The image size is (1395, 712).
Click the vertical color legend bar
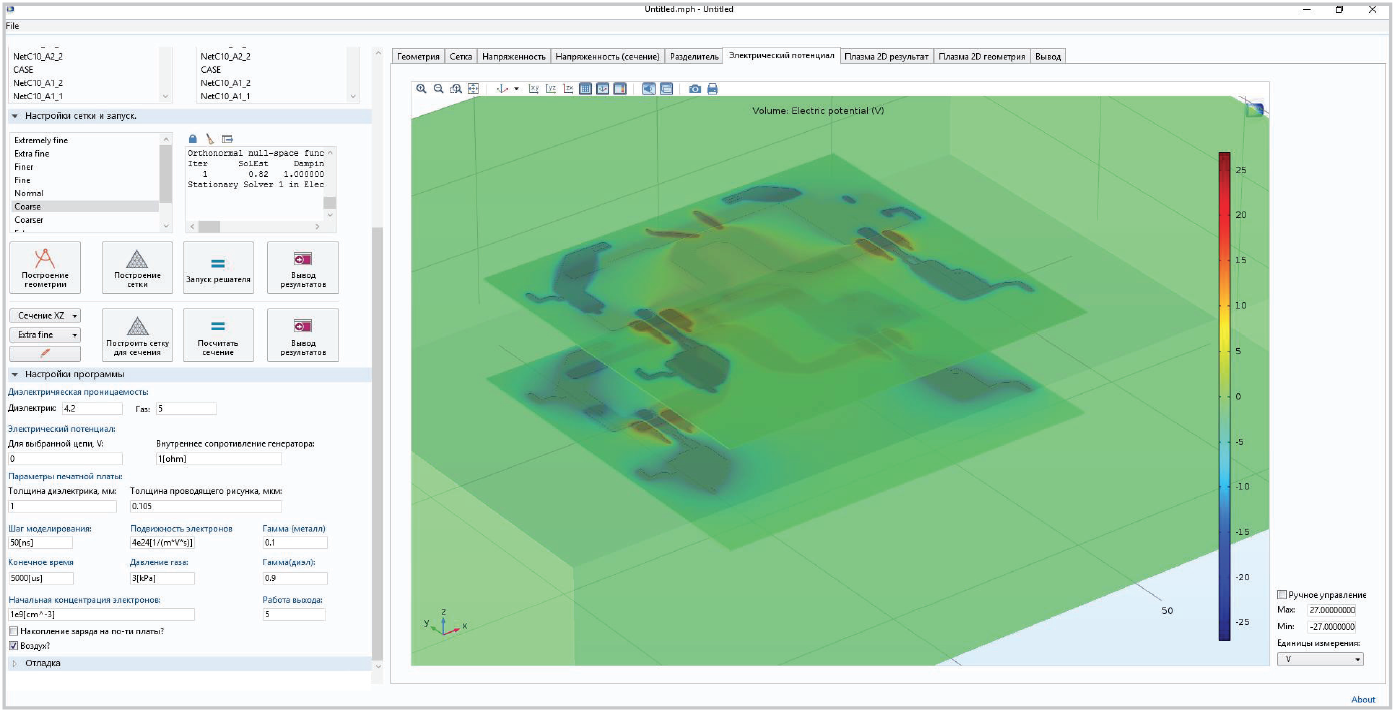coord(1225,396)
